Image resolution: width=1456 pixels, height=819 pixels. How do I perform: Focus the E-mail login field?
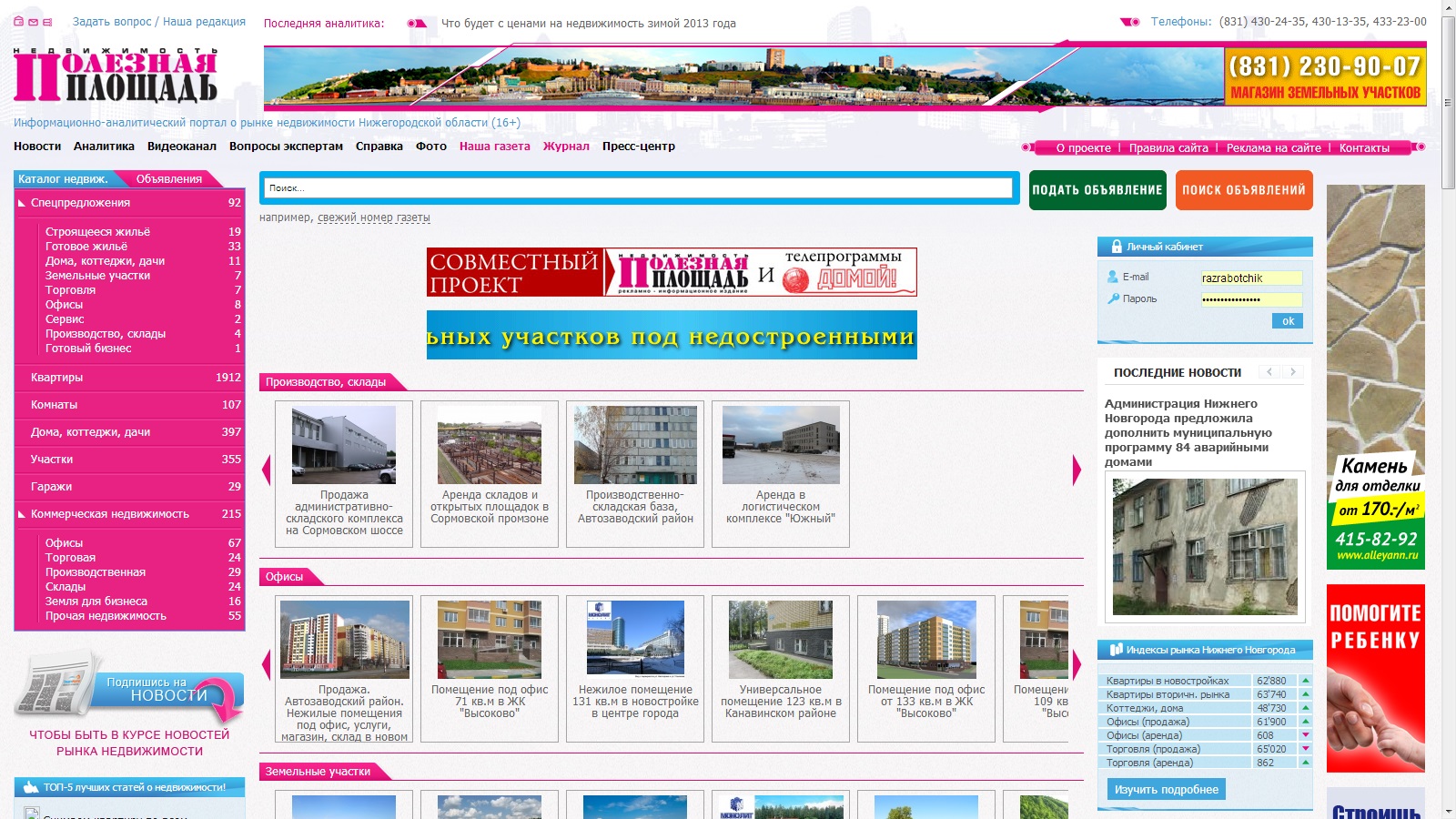tap(1251, 278)
